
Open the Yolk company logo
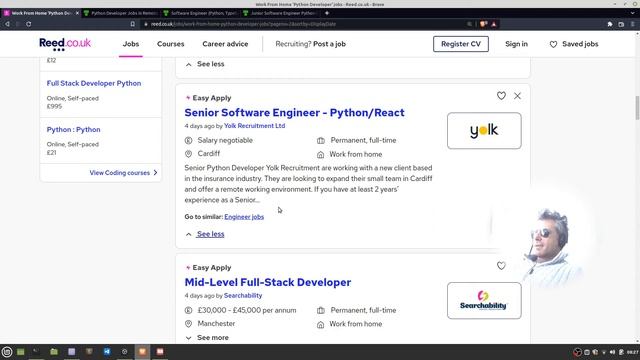coord(484,131)
